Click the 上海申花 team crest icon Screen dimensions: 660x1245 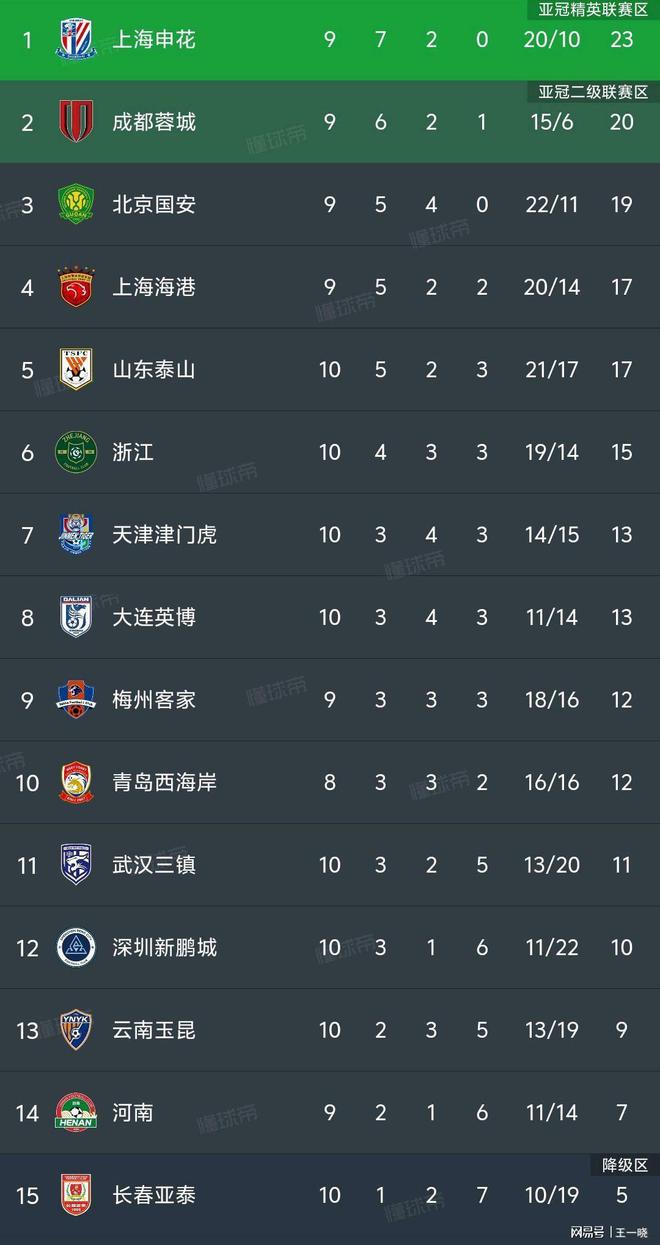(x=76, y=40)
